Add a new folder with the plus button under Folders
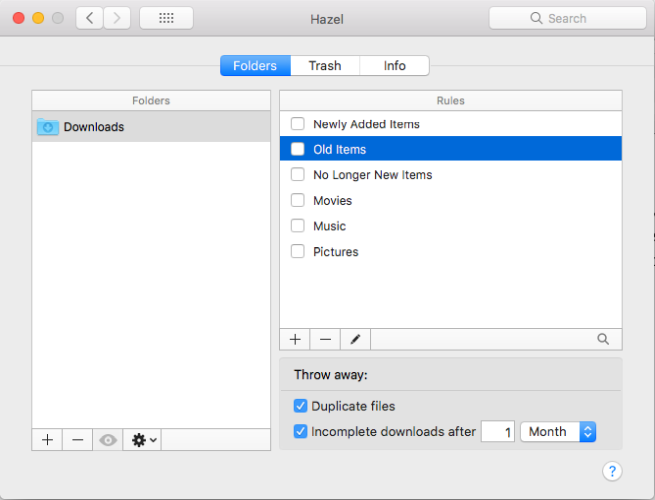655x500 pixels. coord(47,440)
